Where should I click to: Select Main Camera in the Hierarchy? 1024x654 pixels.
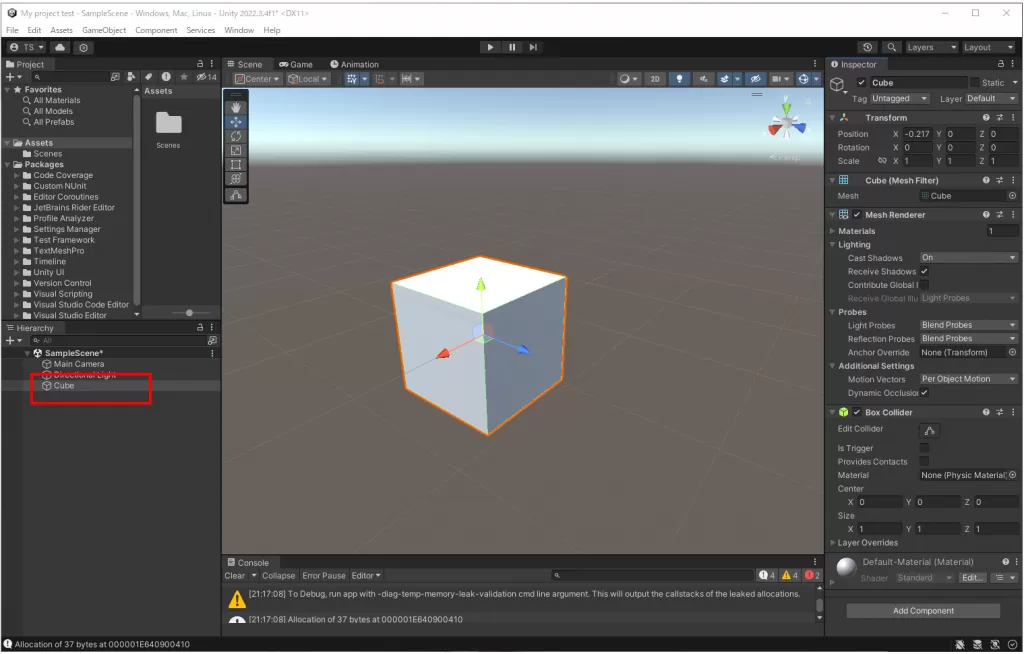[x=78, y=364]
